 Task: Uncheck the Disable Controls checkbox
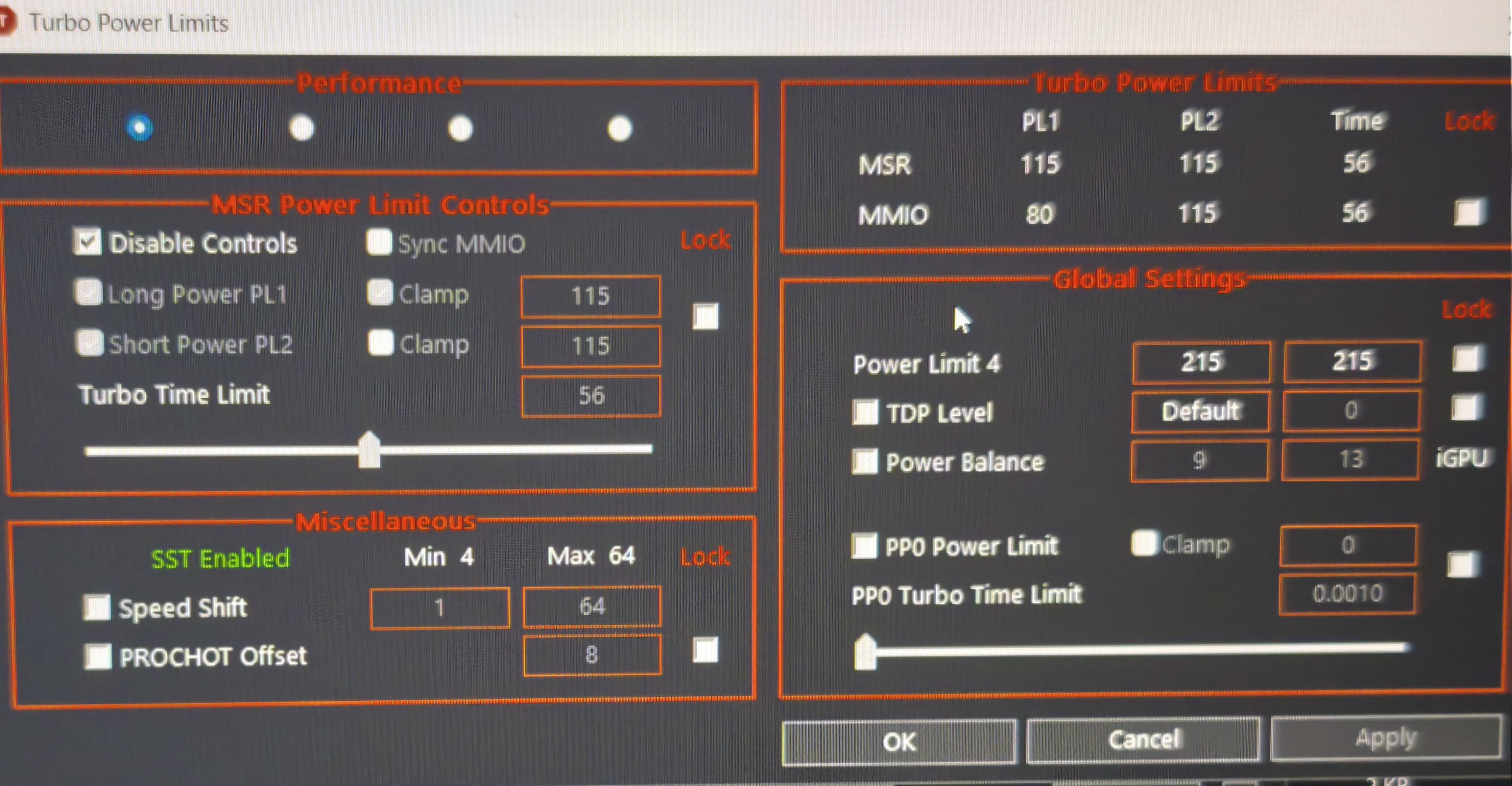coord(87,242)
